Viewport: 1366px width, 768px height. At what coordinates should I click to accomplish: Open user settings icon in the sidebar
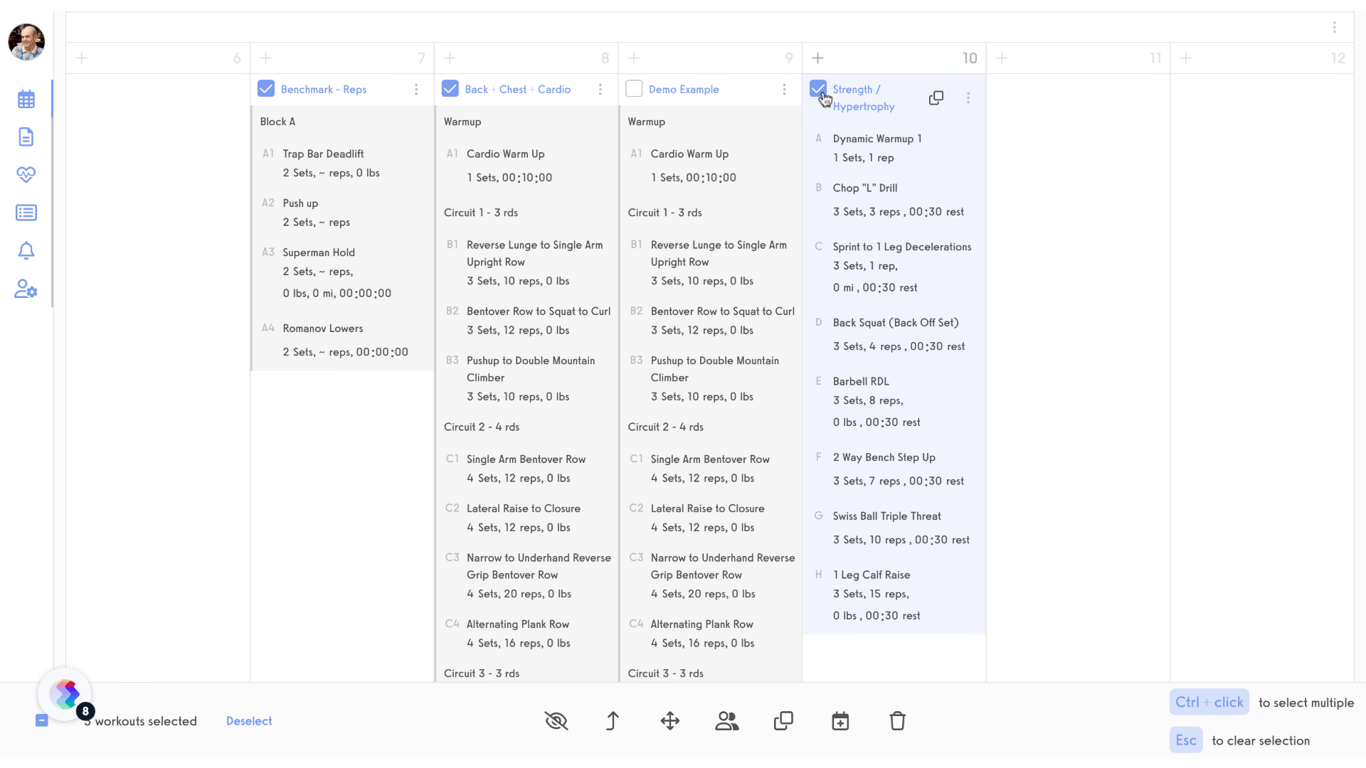tap(26, 289)
